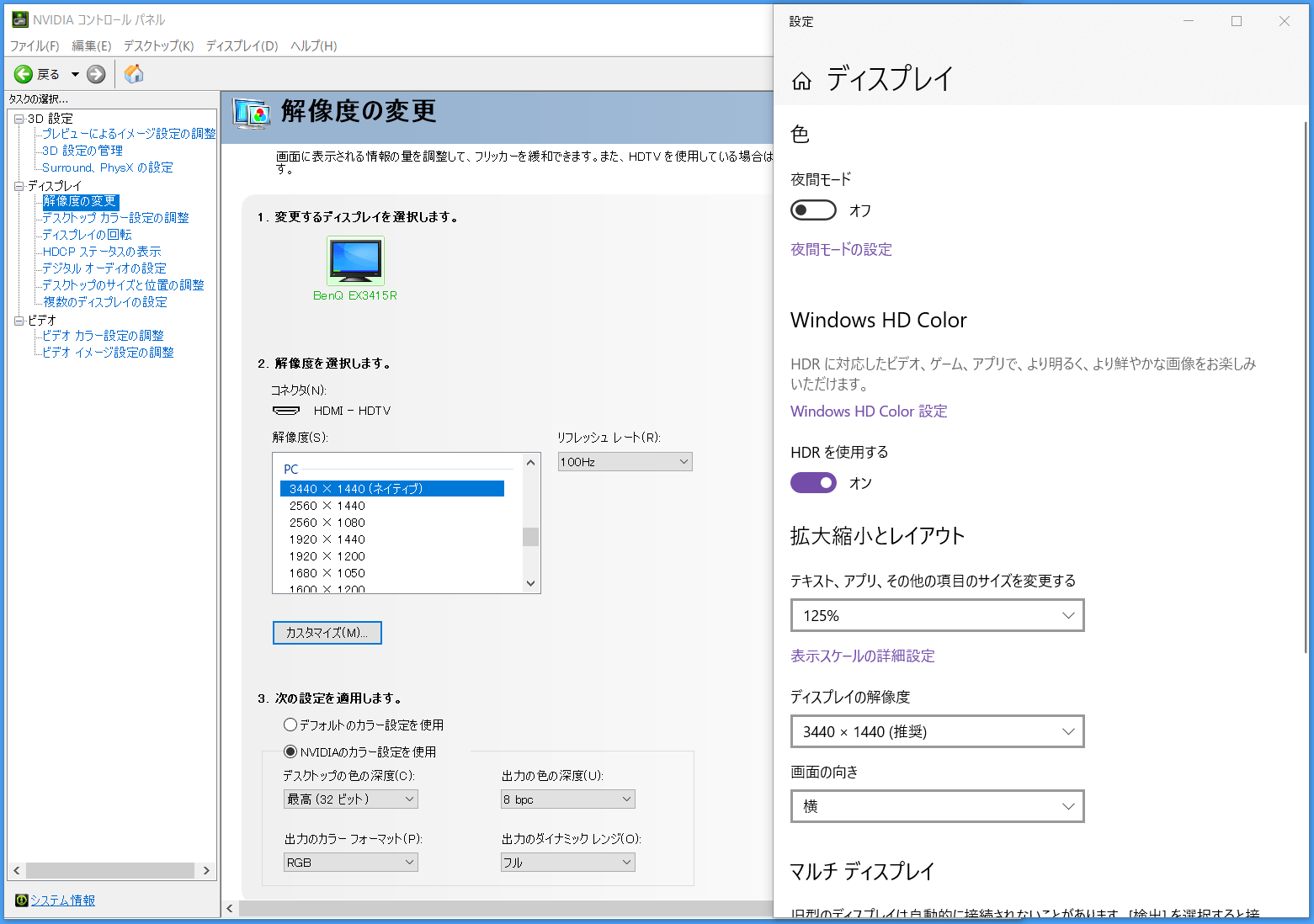Open 夜間モードの設定 link
Viewport: 1314px width, 924px height.
point(841,250)
